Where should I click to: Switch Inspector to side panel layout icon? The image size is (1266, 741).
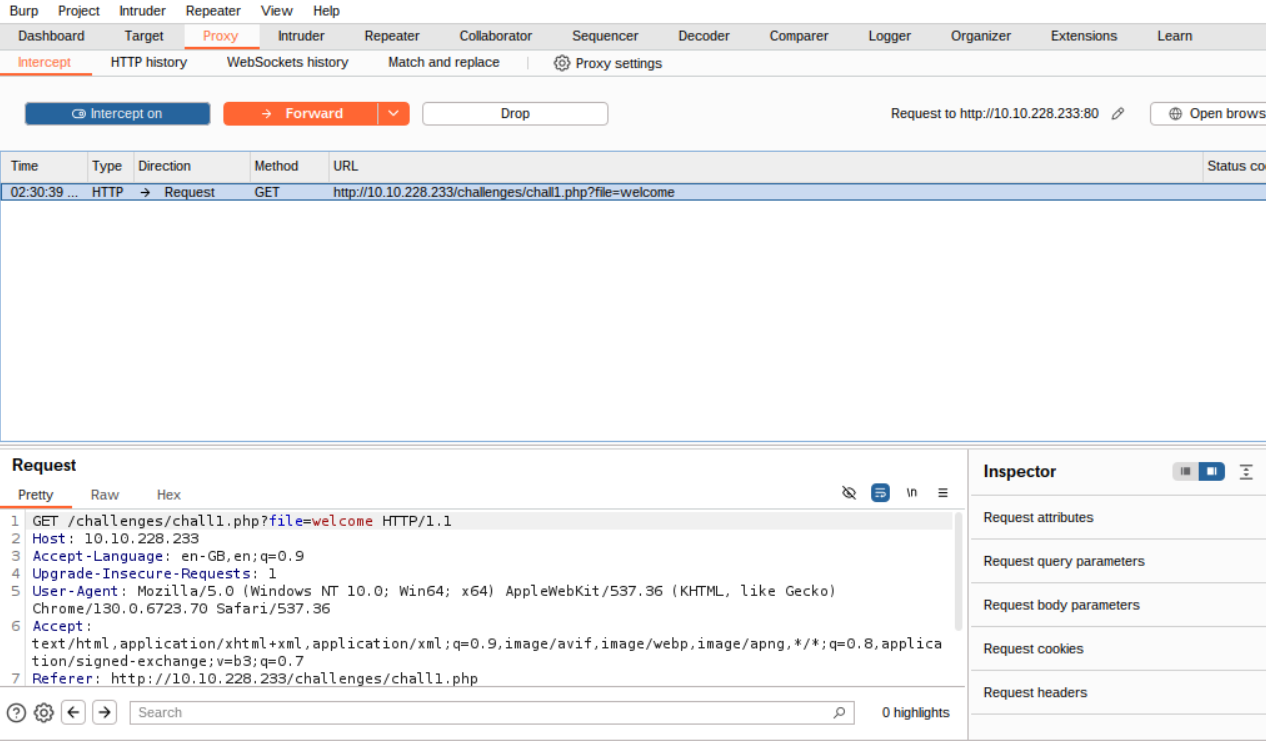1211,471
